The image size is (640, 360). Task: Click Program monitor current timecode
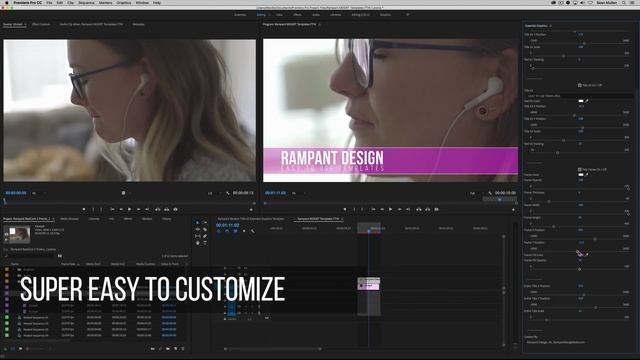276,193
